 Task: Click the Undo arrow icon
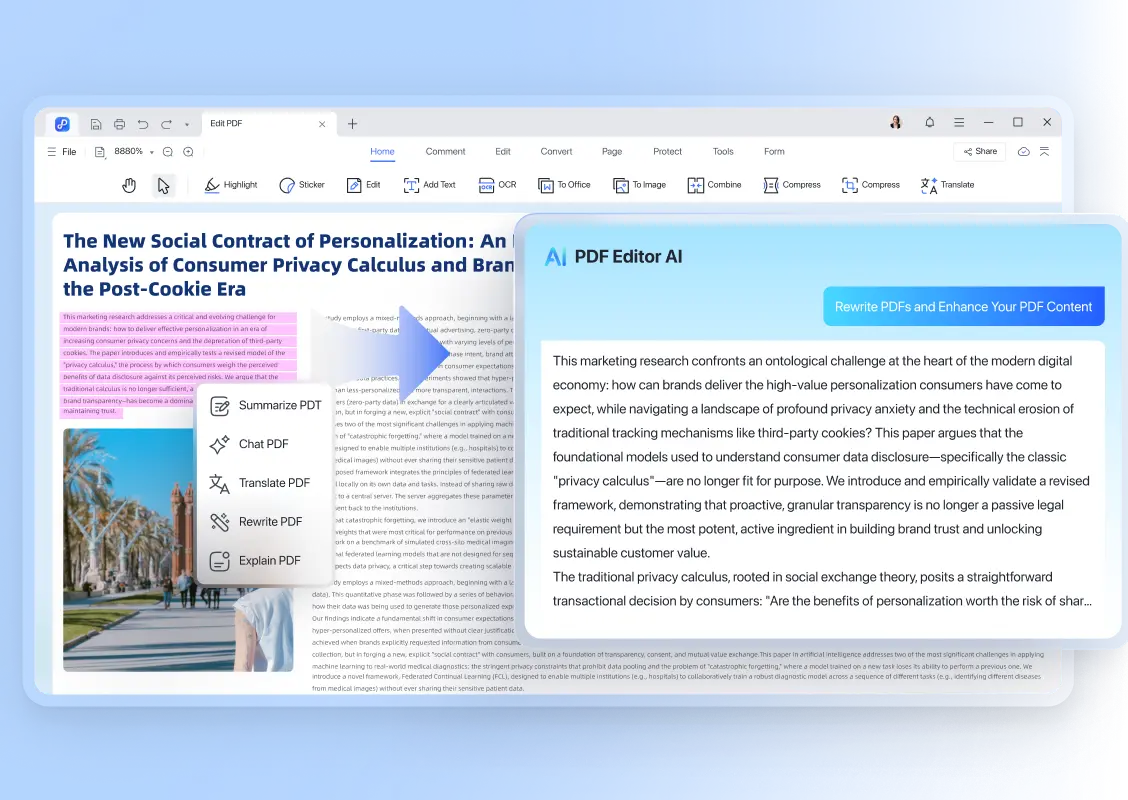[x=143, y=124]
